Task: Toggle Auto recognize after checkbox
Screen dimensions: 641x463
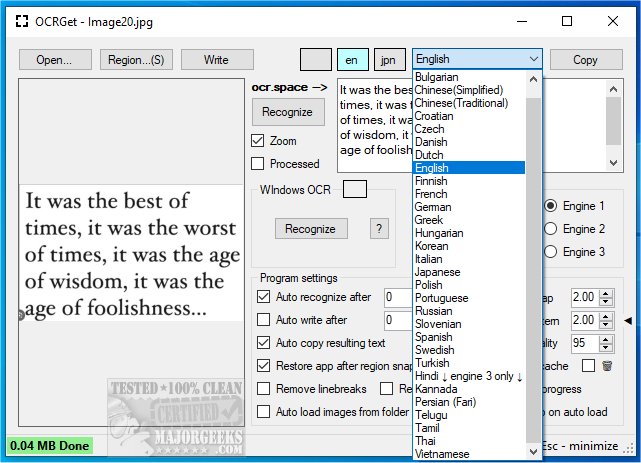Action: 264,297
